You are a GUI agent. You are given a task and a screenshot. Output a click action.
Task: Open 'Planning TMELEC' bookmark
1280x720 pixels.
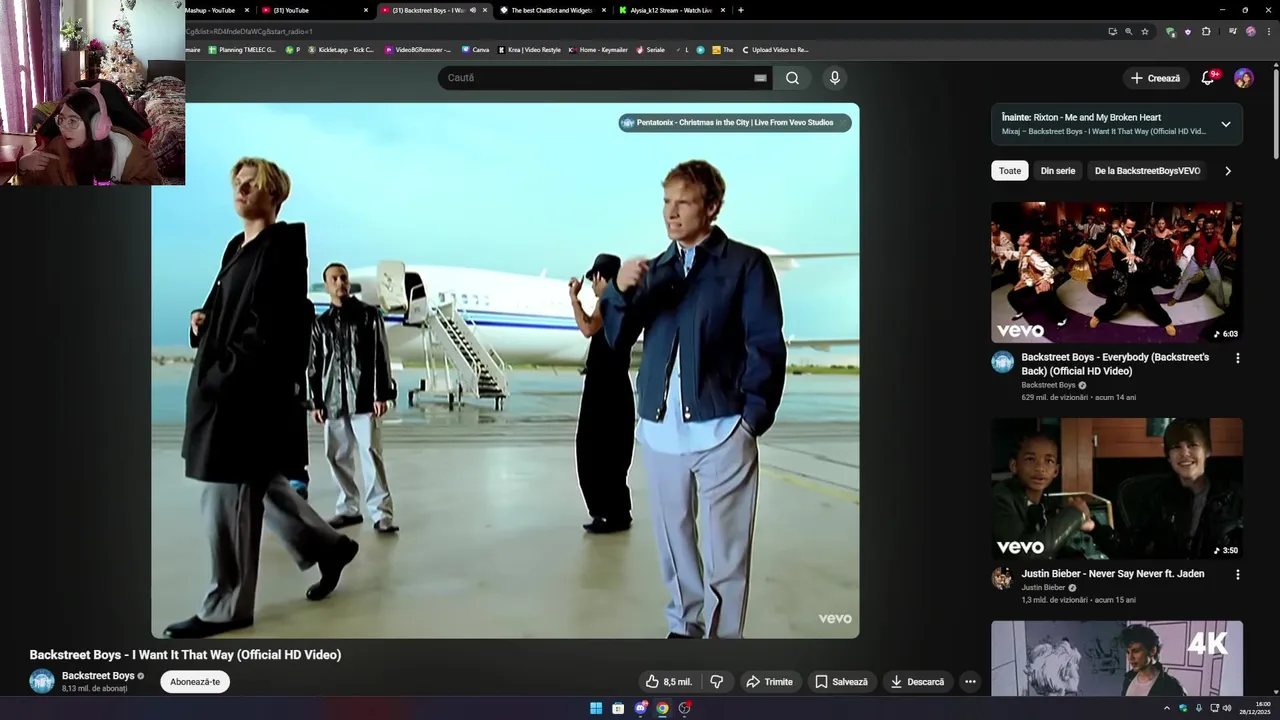[241, 49]
